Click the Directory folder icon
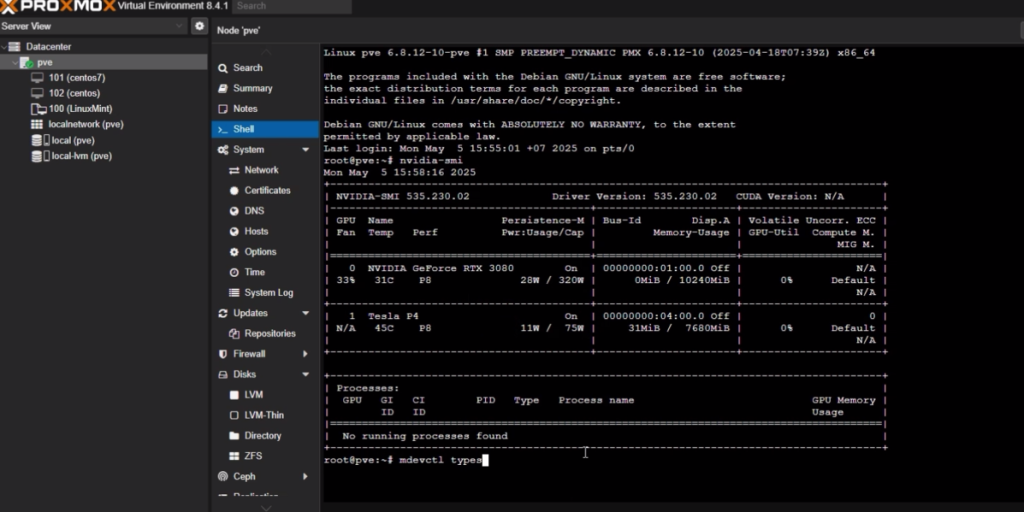The image size is (1024, 512). pyautogui.click(x=234, y=436)
